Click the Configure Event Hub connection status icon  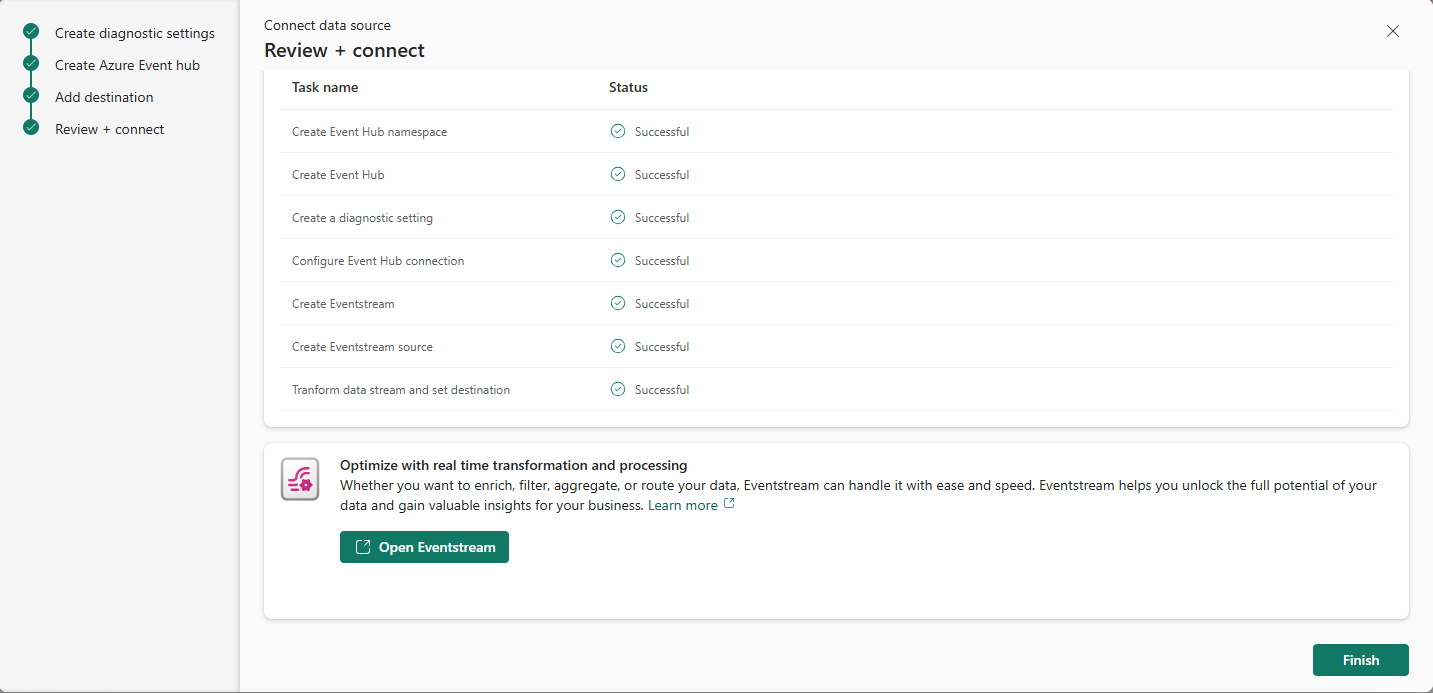click(618, 260)
